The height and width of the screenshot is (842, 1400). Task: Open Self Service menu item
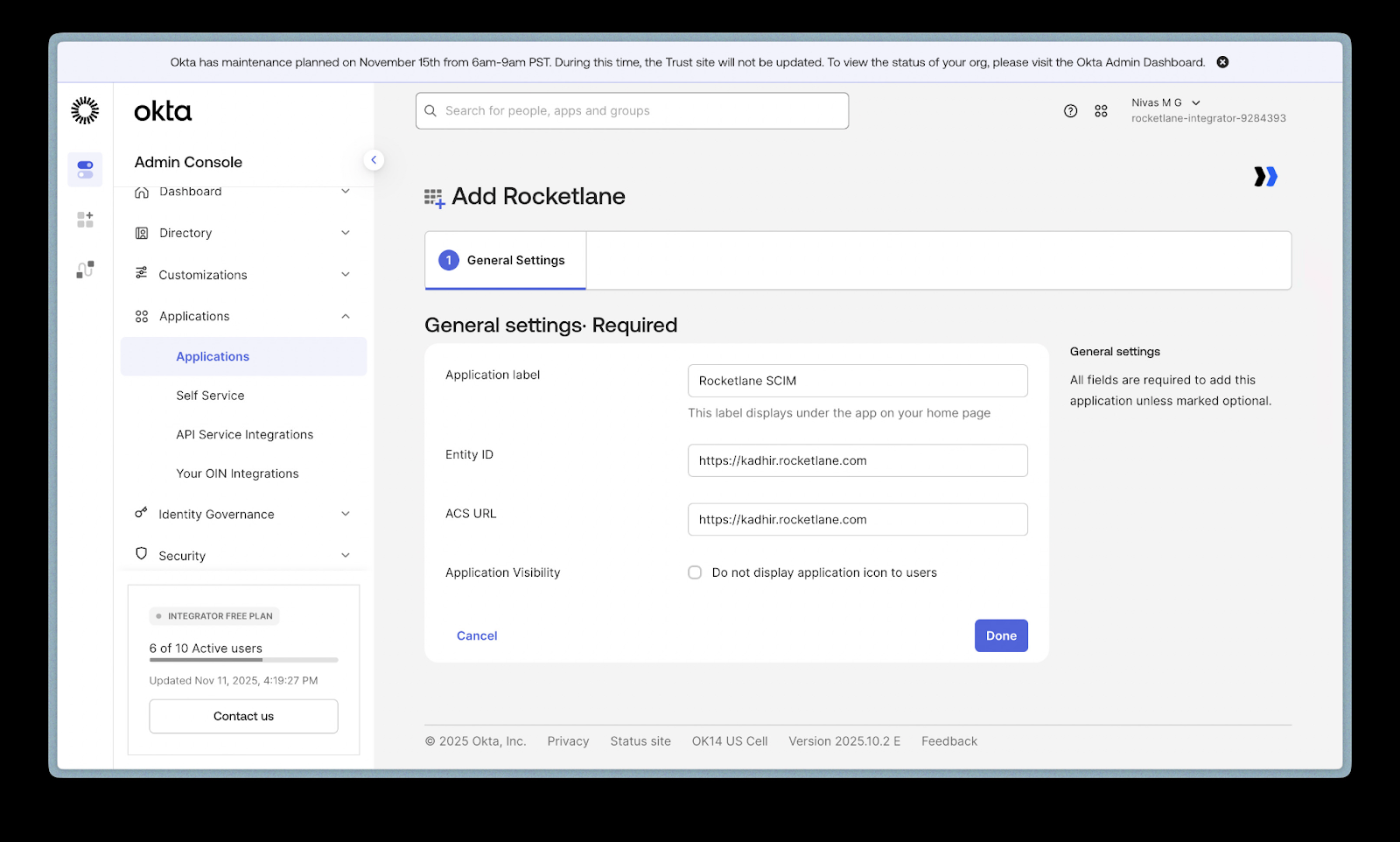point(210,396)
